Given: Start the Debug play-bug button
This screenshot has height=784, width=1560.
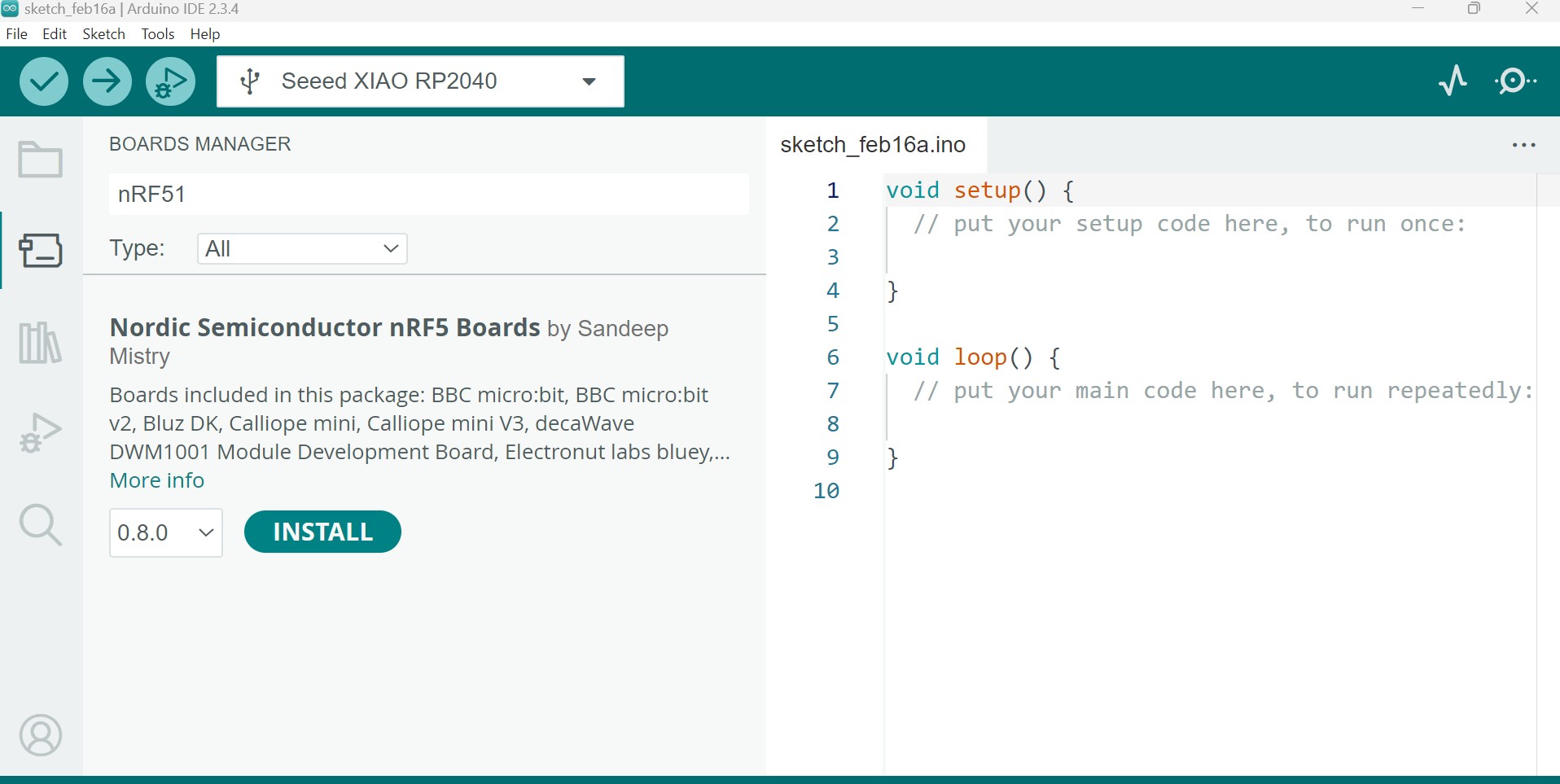Looking at the screenshot, I should pos(171,81).
